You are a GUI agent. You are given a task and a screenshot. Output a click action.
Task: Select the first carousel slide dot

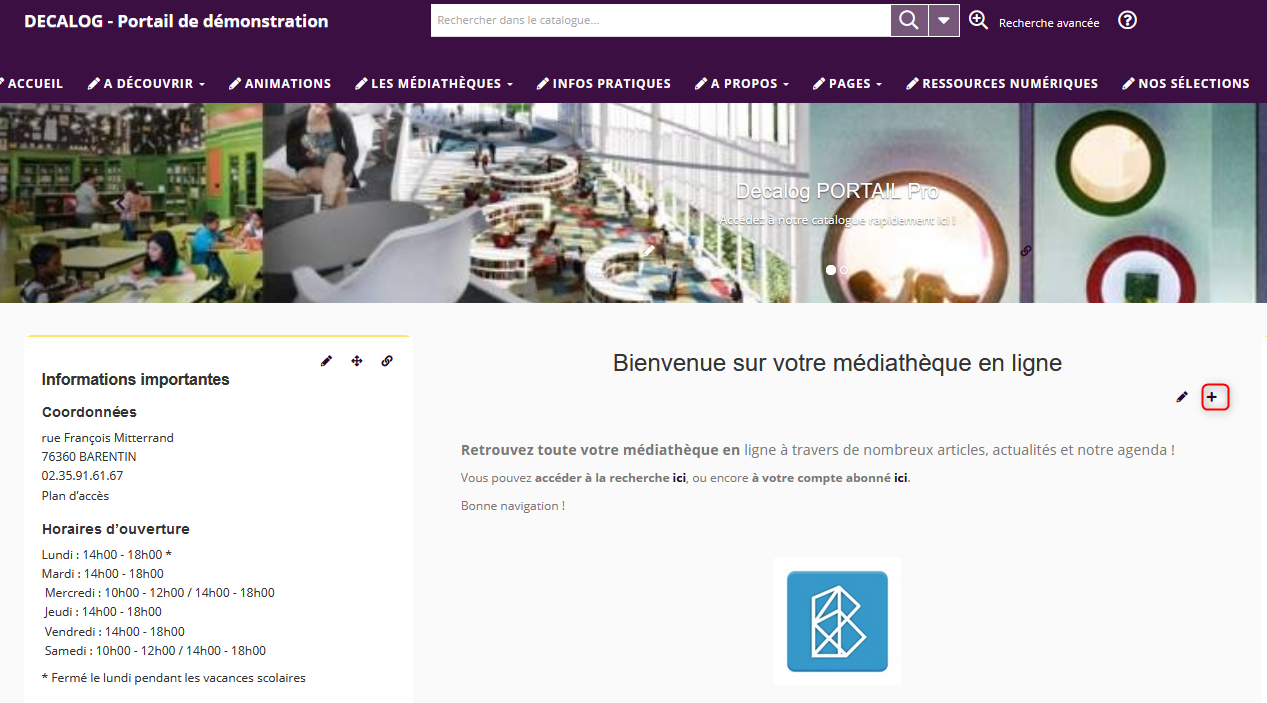coord(830,270)
